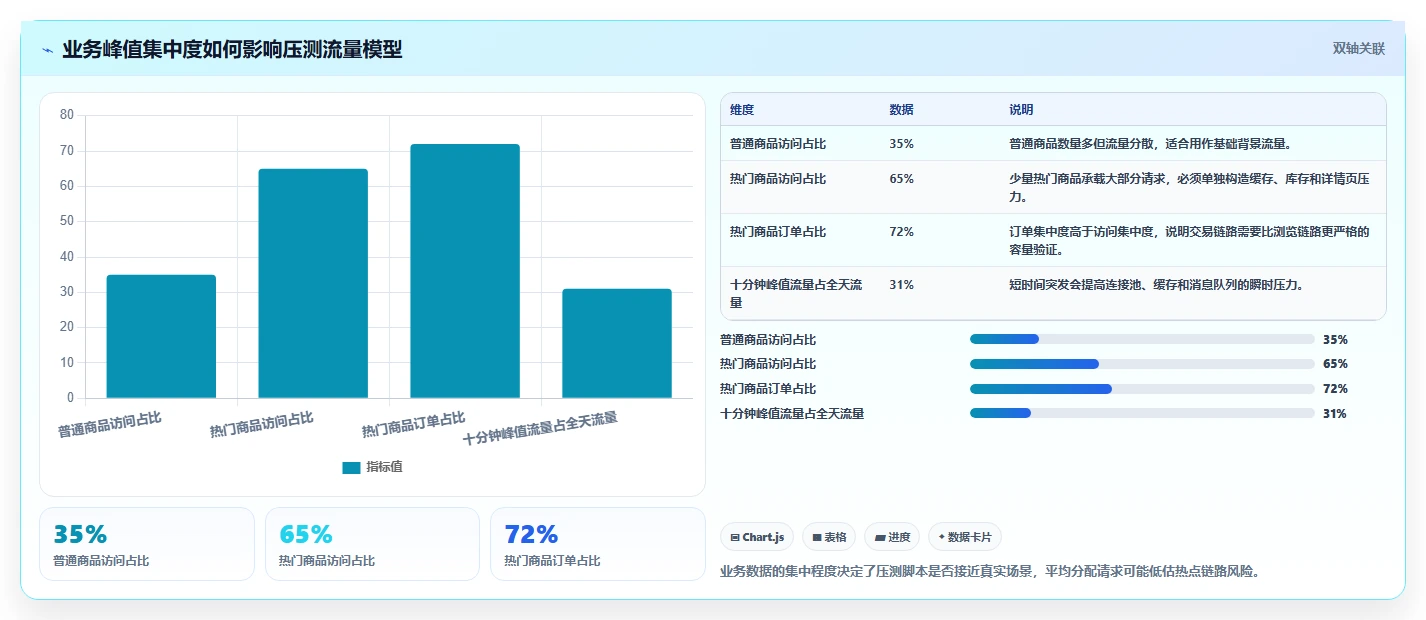The width and height of the screenshot is (1426, 620).
Task: Click the chart x-axis label 十分钟峰值流量占全天流量
Action: tap(540, 428)
